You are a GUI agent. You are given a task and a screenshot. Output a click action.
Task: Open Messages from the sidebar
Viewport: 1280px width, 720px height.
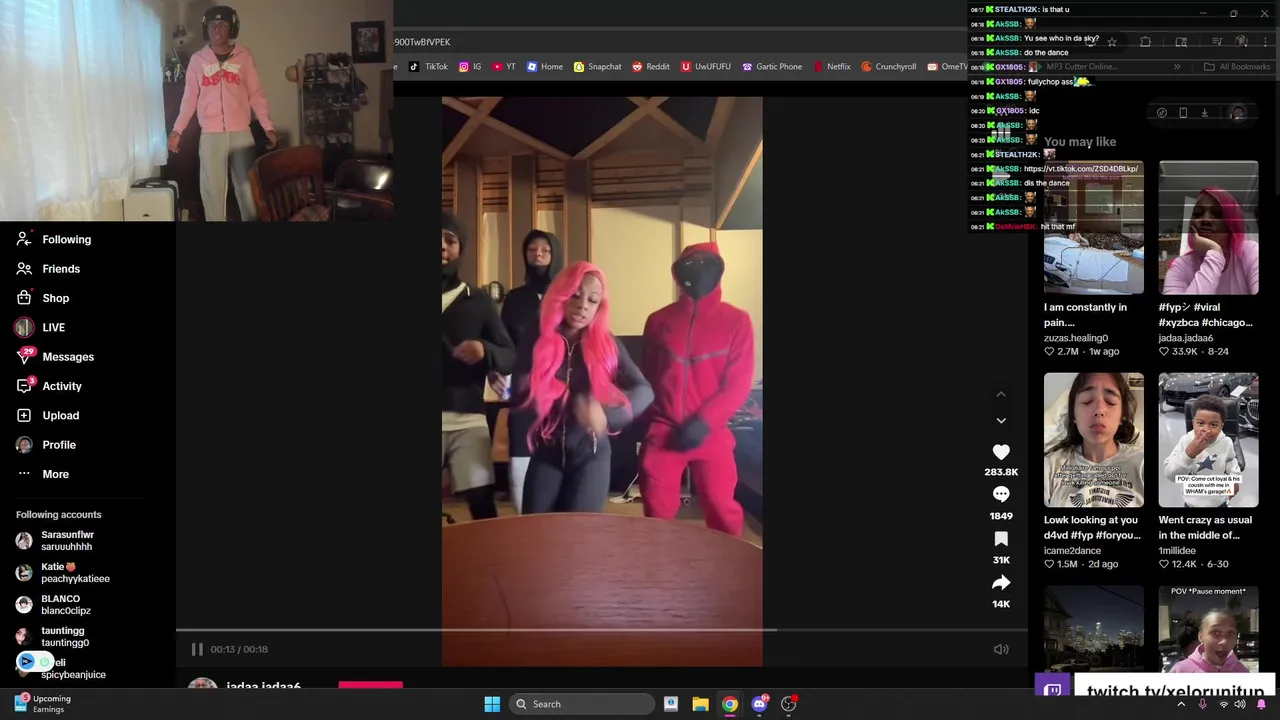coord(55,357)
